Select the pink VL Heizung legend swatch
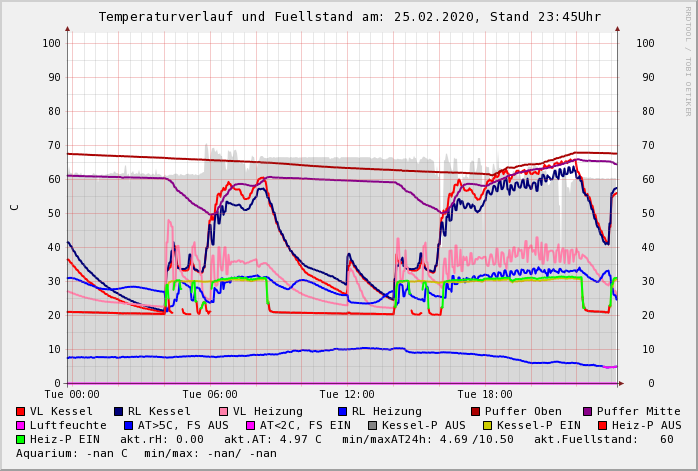Viewport: 698px width, 471px height. click(x=224, y=411)
